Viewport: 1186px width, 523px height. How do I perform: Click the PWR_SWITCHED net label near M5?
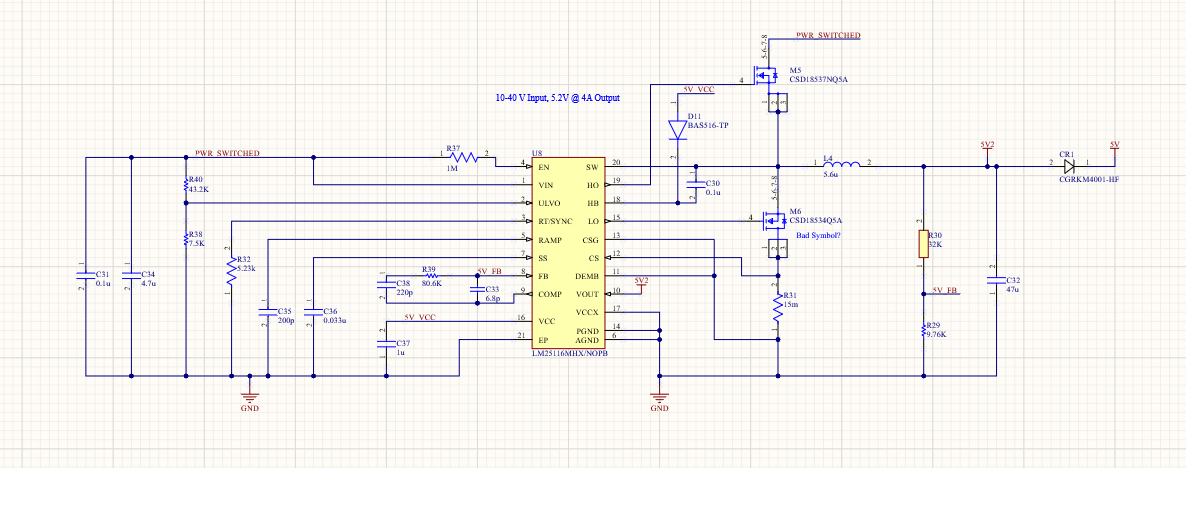click(x=827, y=36)
